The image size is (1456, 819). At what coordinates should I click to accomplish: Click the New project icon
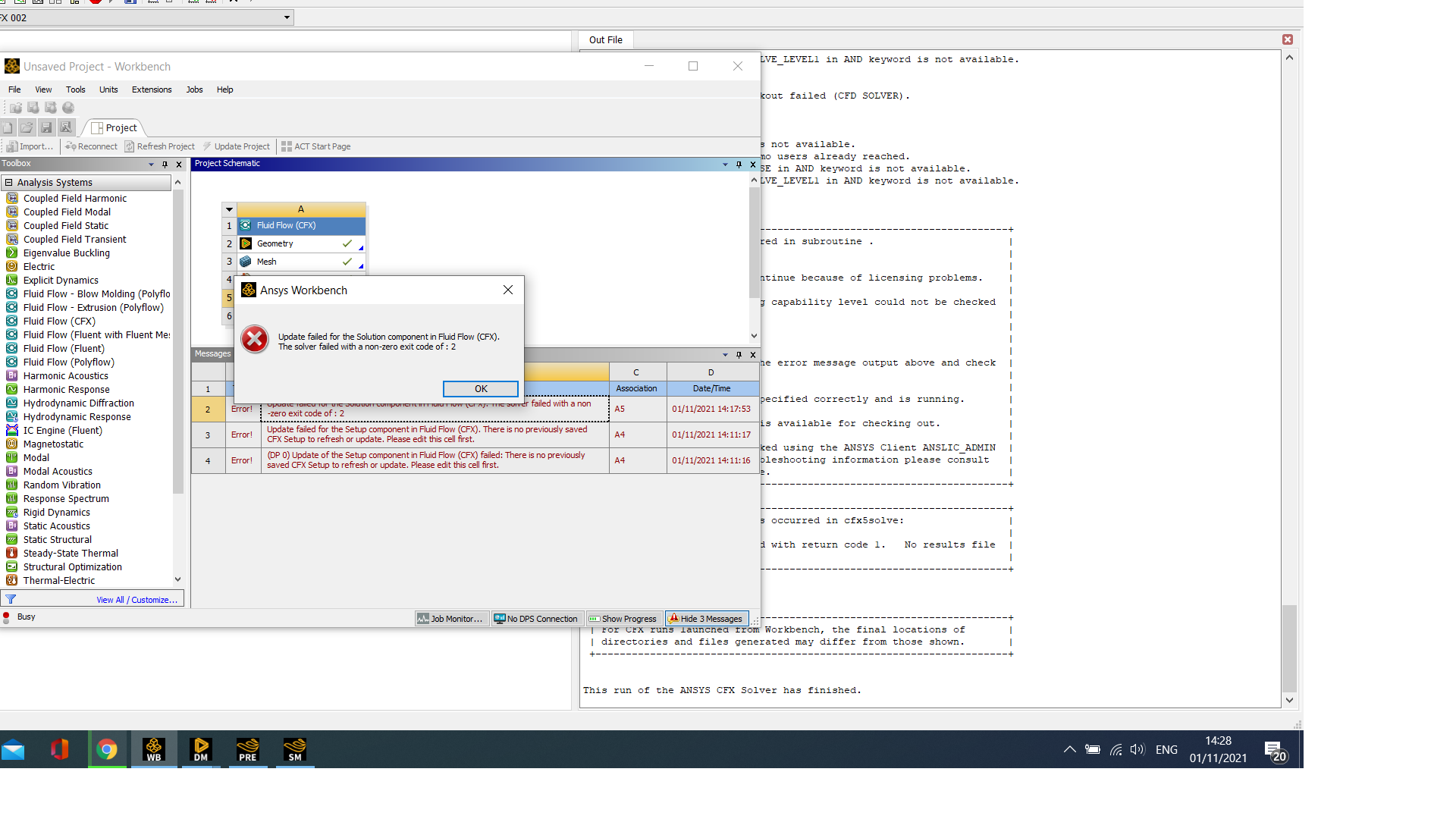click(x=8, y=127)
